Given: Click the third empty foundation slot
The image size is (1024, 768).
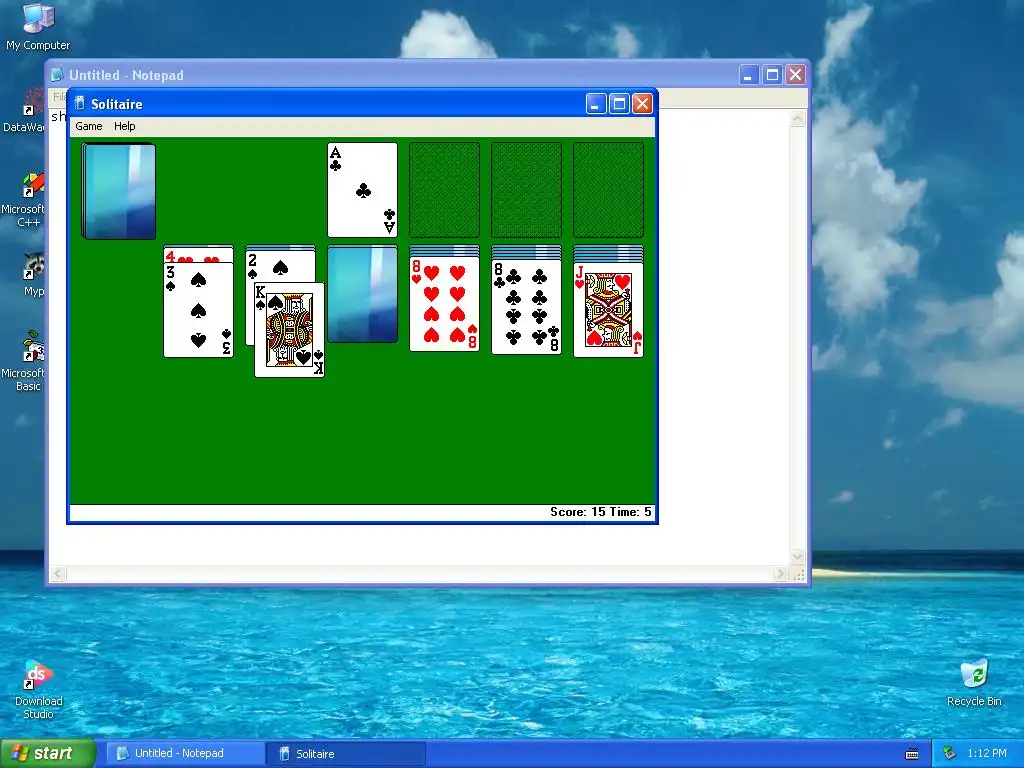Looking at the screenshot, I should pyautogui.click(x=526, y=189).
